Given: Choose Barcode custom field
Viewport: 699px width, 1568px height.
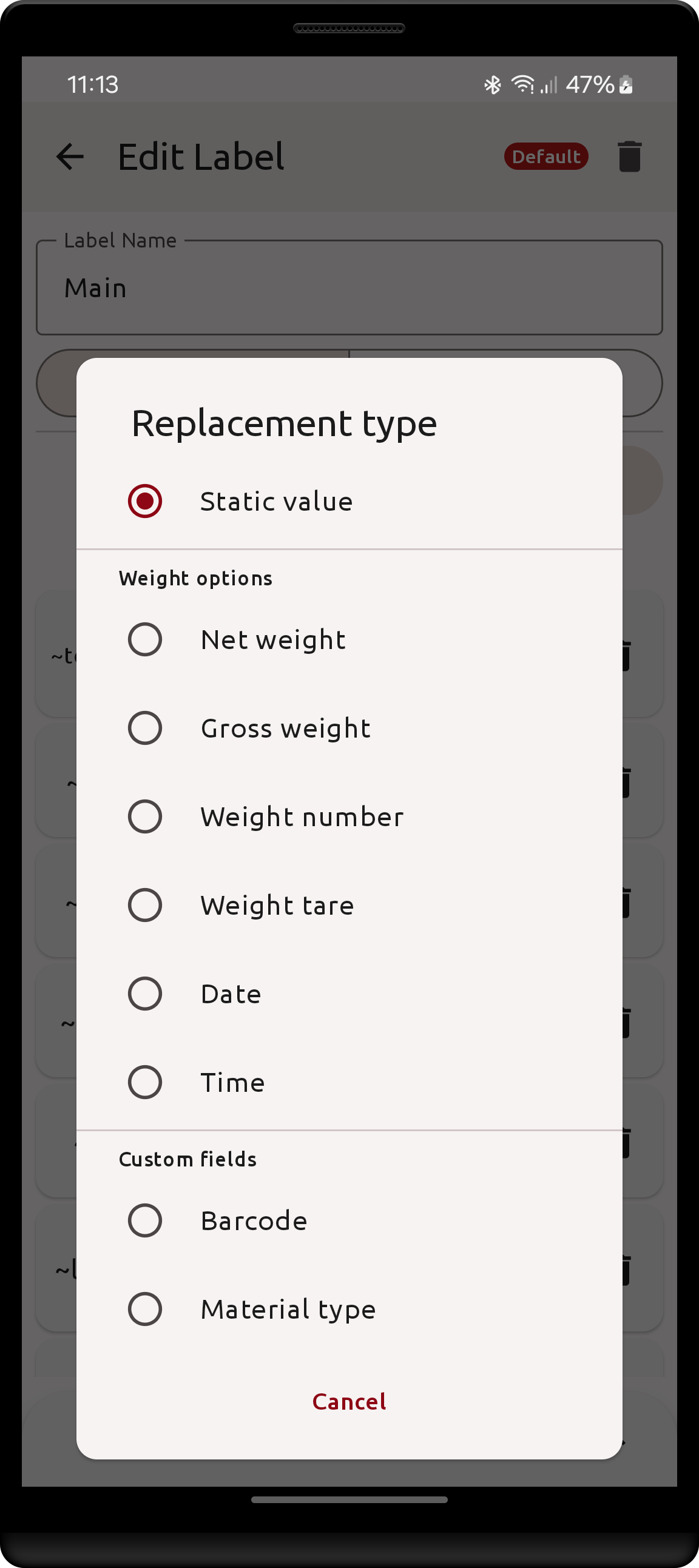Looking at the screenshot, I should pos(145,1220).
